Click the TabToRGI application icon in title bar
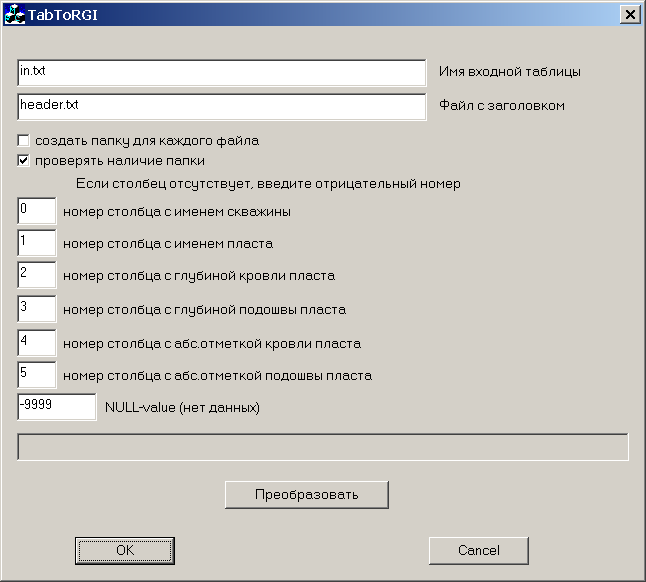This screenshot has width=646, height=582. (15, 14)
